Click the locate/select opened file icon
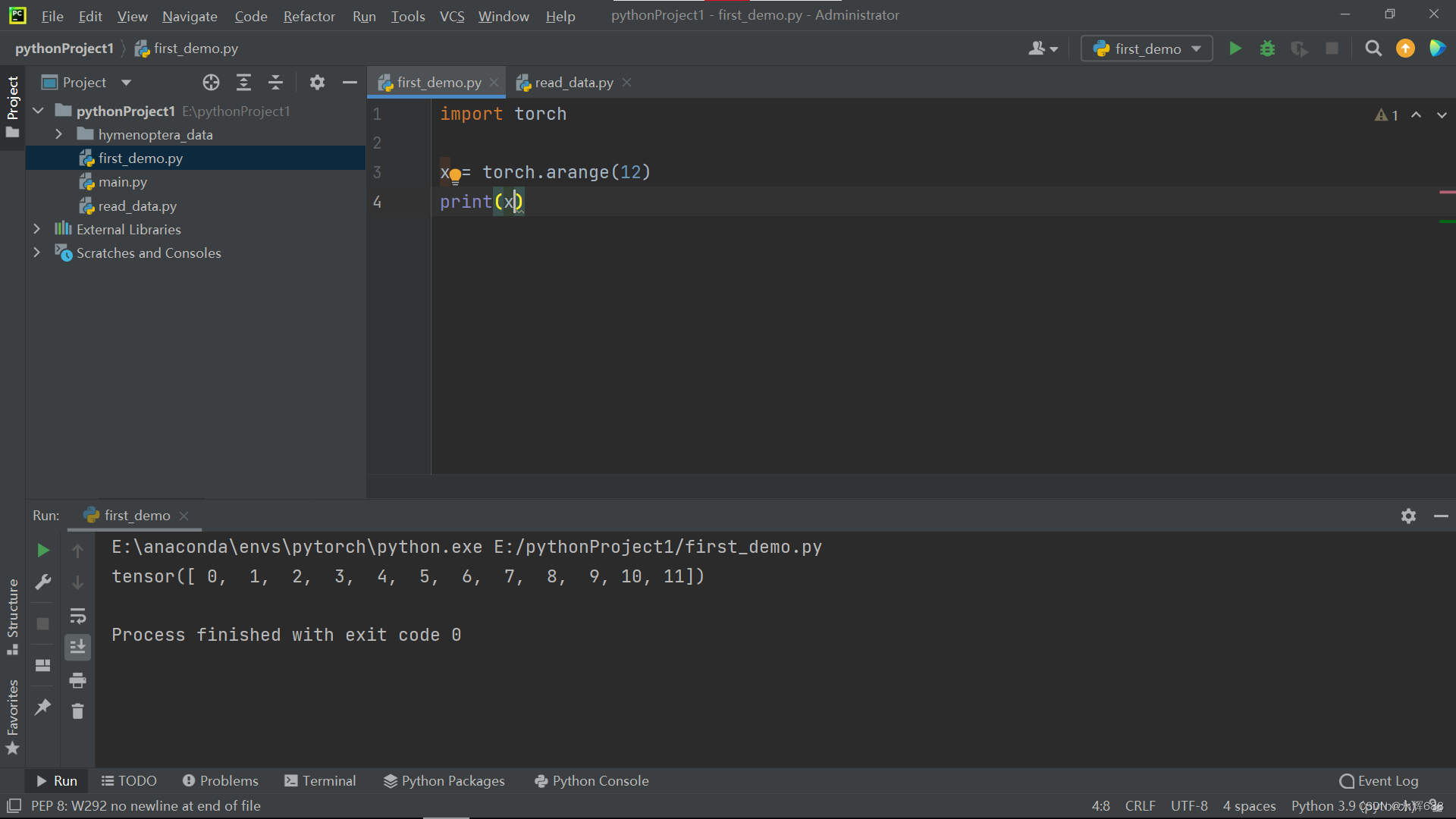The height and width of the screenshot is (819, 1456). point(211,83)
